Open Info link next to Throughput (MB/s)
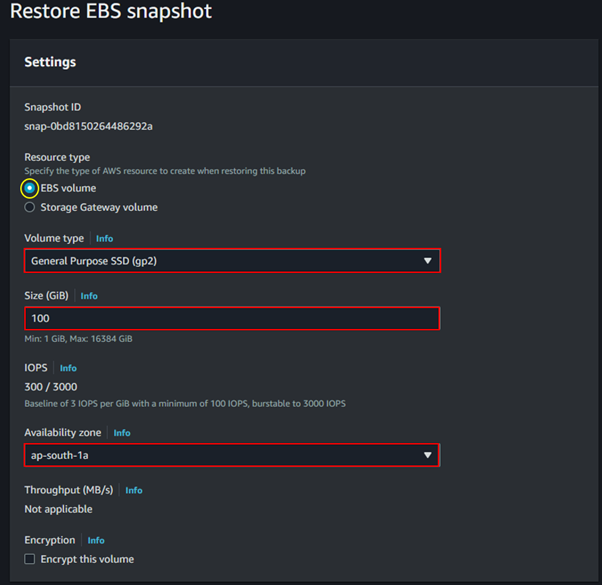 (134, 490)
